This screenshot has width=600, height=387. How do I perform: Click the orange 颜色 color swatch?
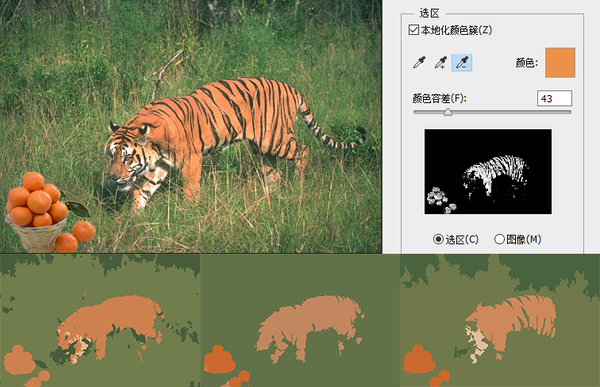click(x=560, y=63)
